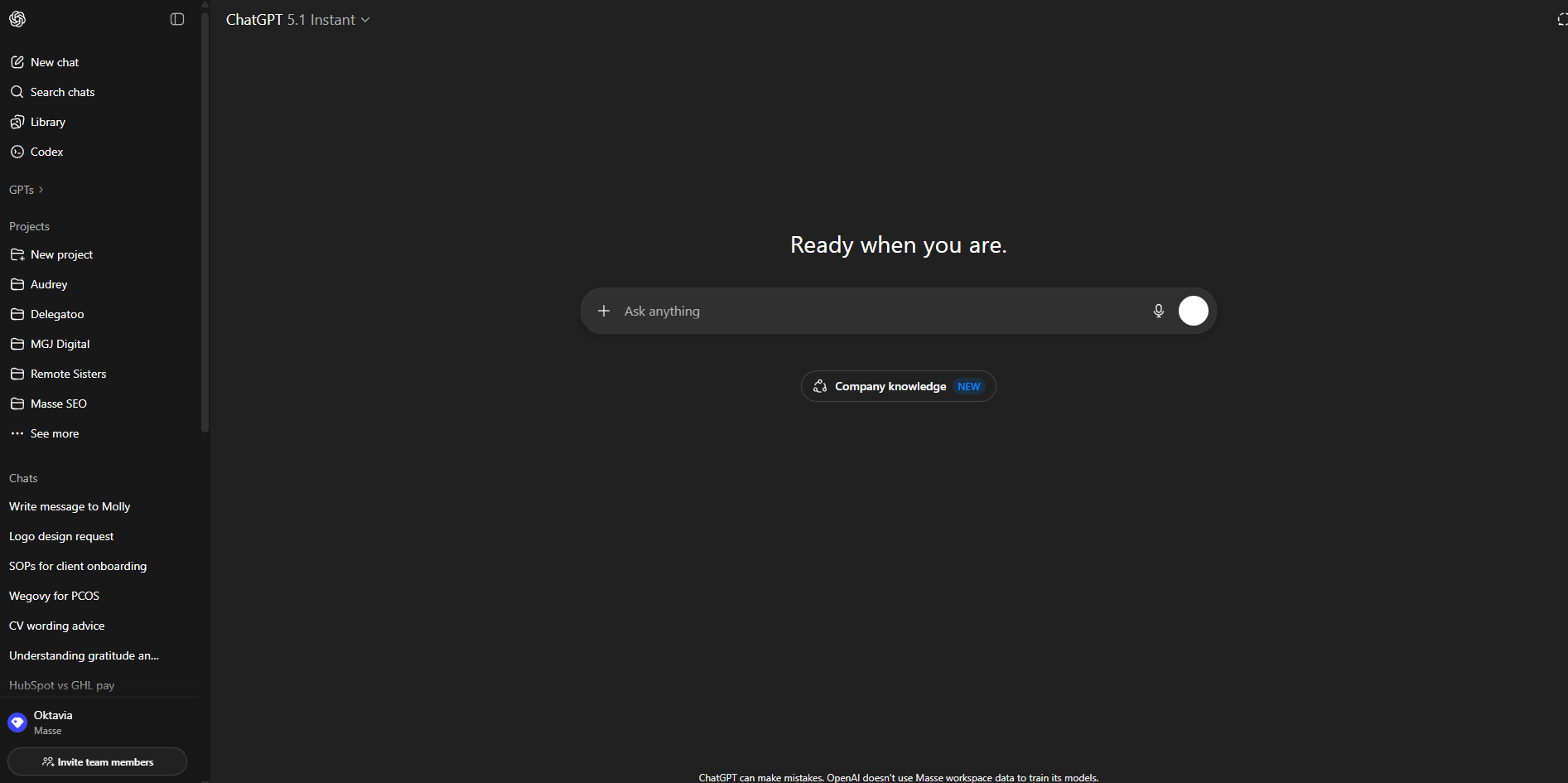Click the Delegatoo project folder icon
Screen dimensions: 1568x783
(x=17, y=314)
